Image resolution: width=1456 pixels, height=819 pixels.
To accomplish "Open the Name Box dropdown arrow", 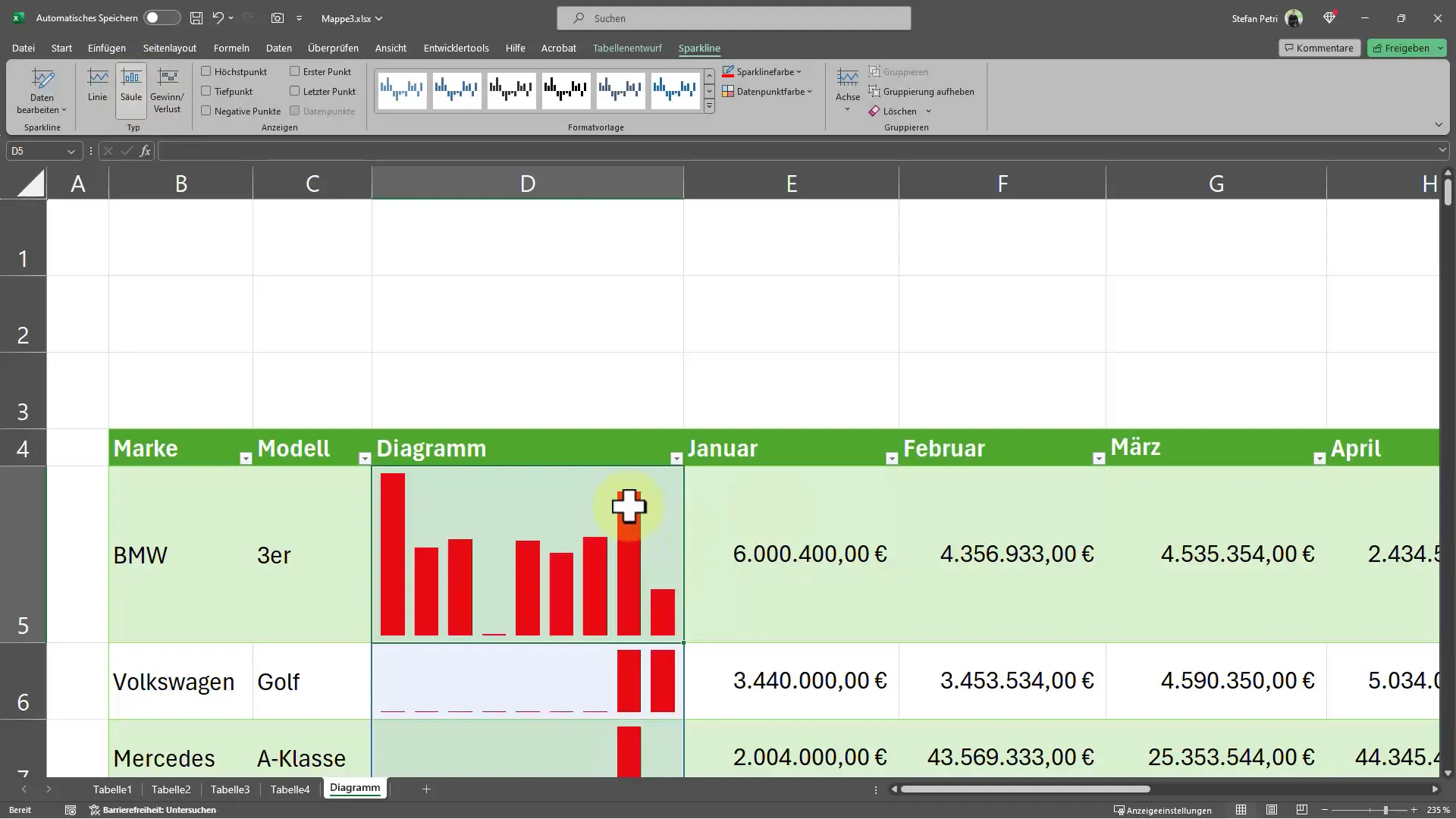I will [x=71, y=151].
